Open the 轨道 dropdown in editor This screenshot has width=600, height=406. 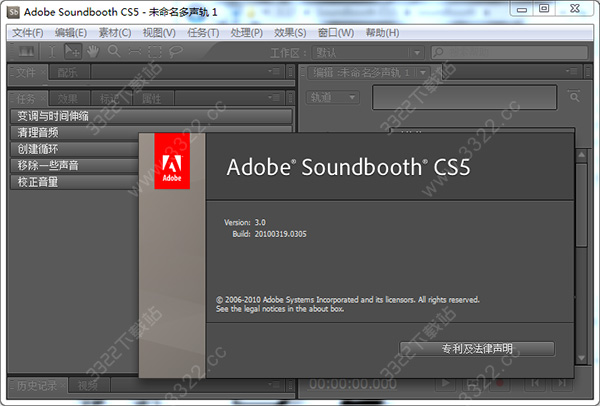coord(332,97)
